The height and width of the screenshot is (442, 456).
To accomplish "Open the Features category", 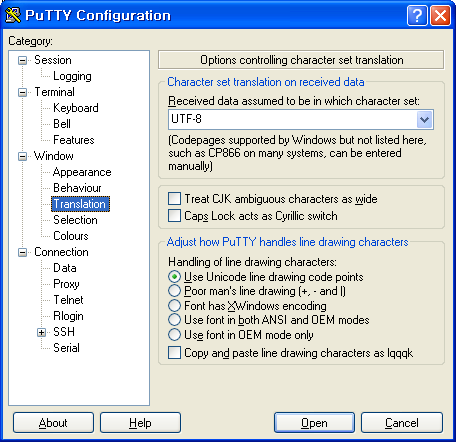I will [x=74, y=140].
